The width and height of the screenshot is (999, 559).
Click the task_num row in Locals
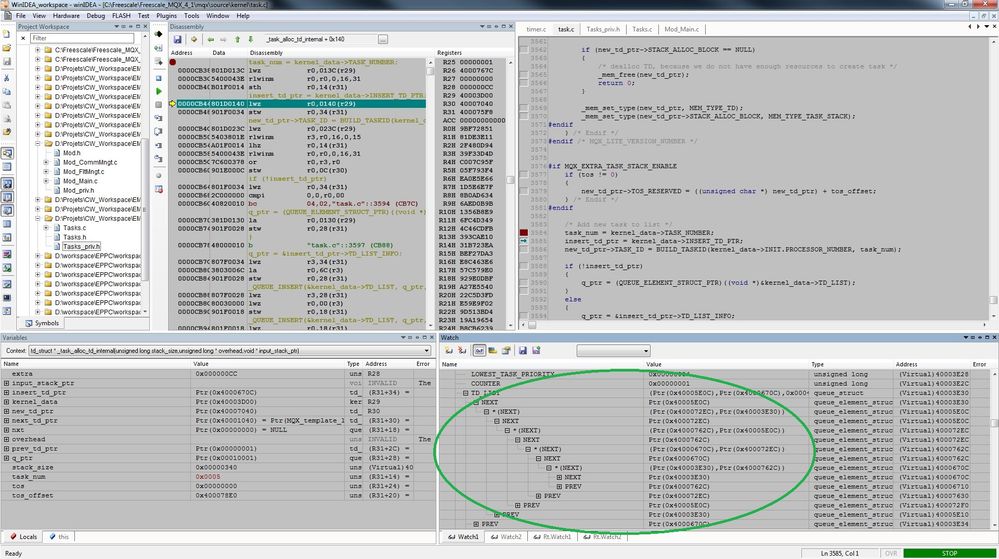217,477
